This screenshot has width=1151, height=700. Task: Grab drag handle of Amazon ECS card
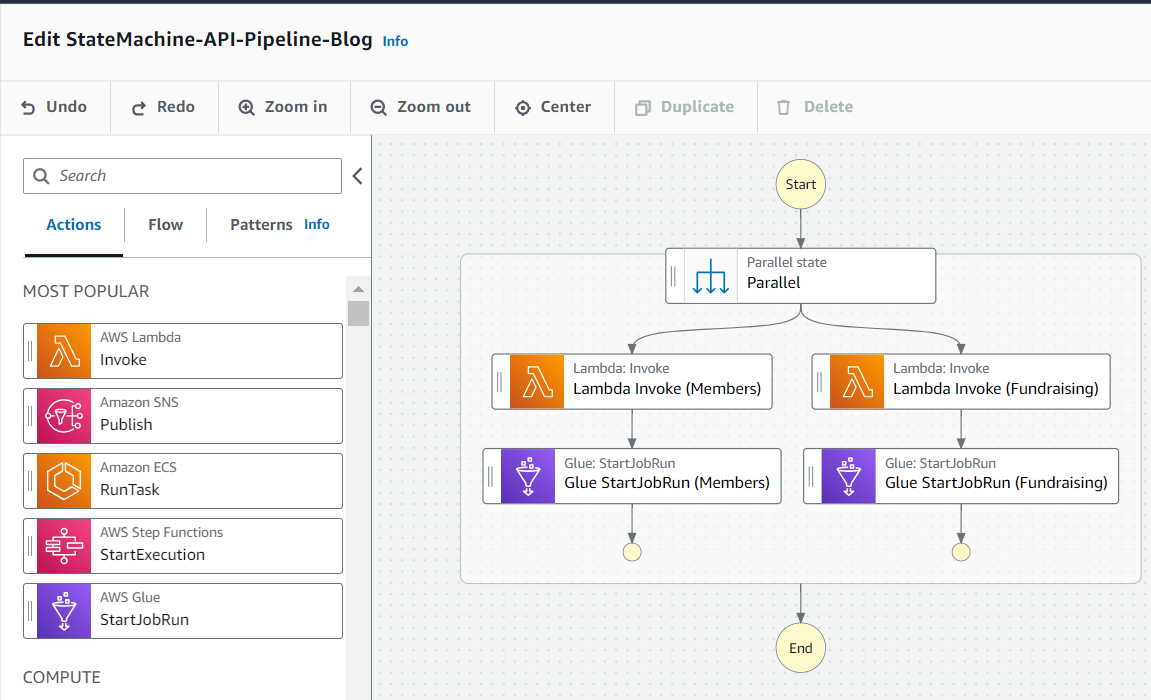(30, 481)
